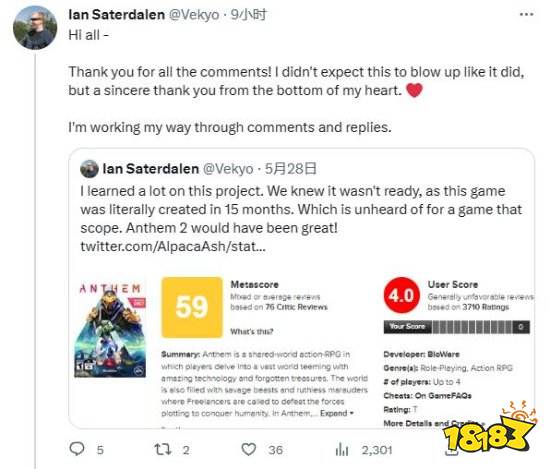The width and height of the screenshot is (550, 469).
Task: Click small avatar in quoted tweet
Action: pos(89,169)
